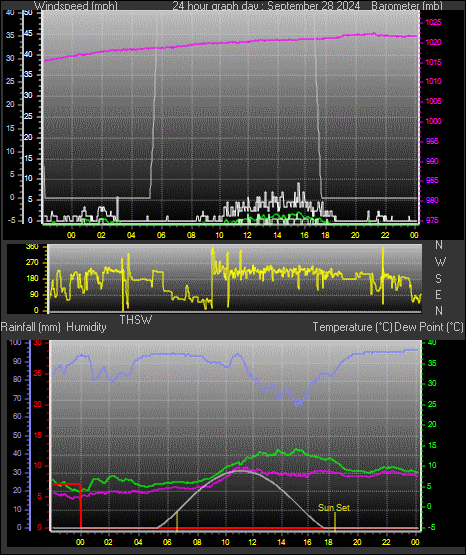Click the Humidity label
Screen dimensions: 466x555
tap(86, 327)
